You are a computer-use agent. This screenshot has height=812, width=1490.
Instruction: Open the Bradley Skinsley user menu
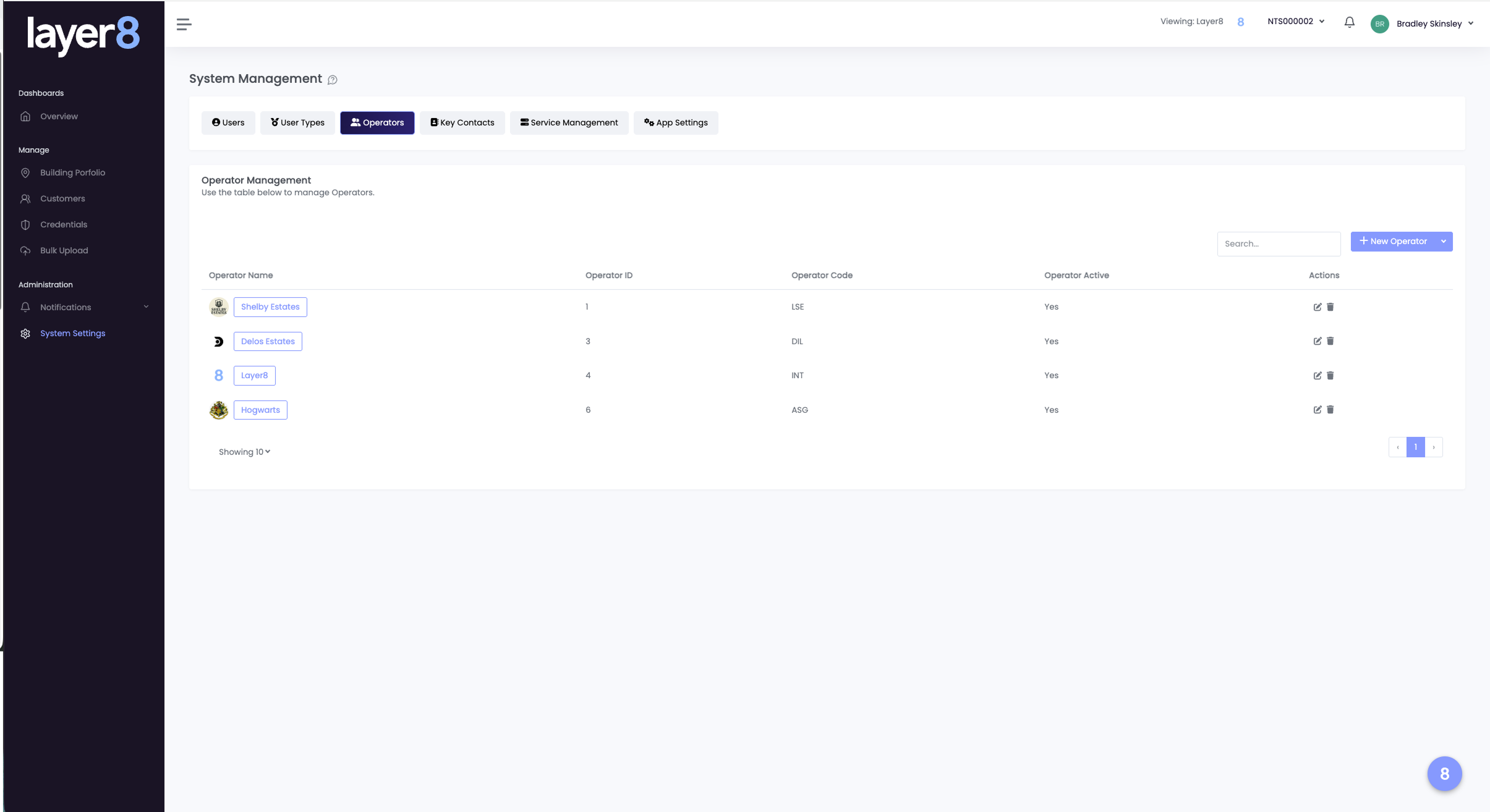1428,23
